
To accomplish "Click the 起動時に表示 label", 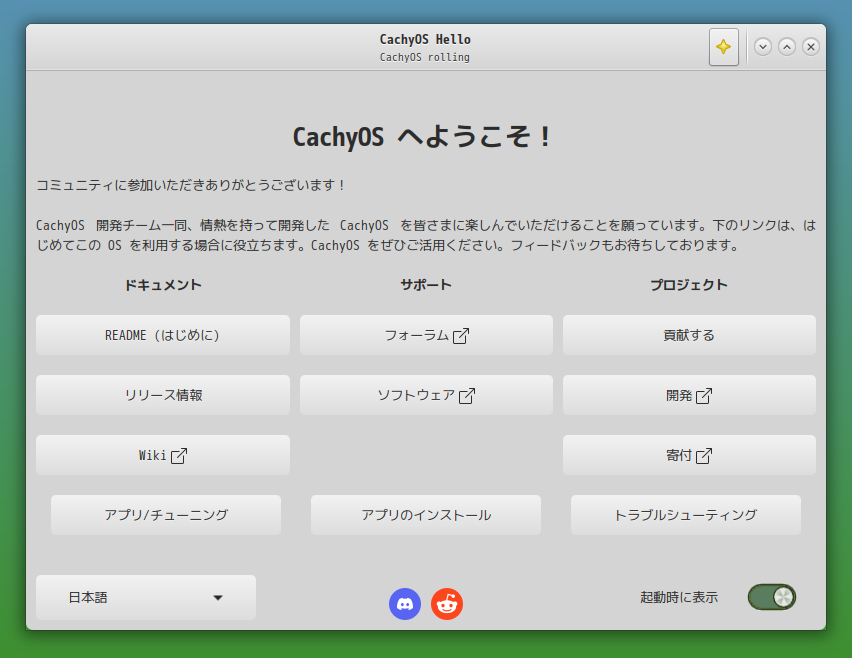I will point(679,597).
